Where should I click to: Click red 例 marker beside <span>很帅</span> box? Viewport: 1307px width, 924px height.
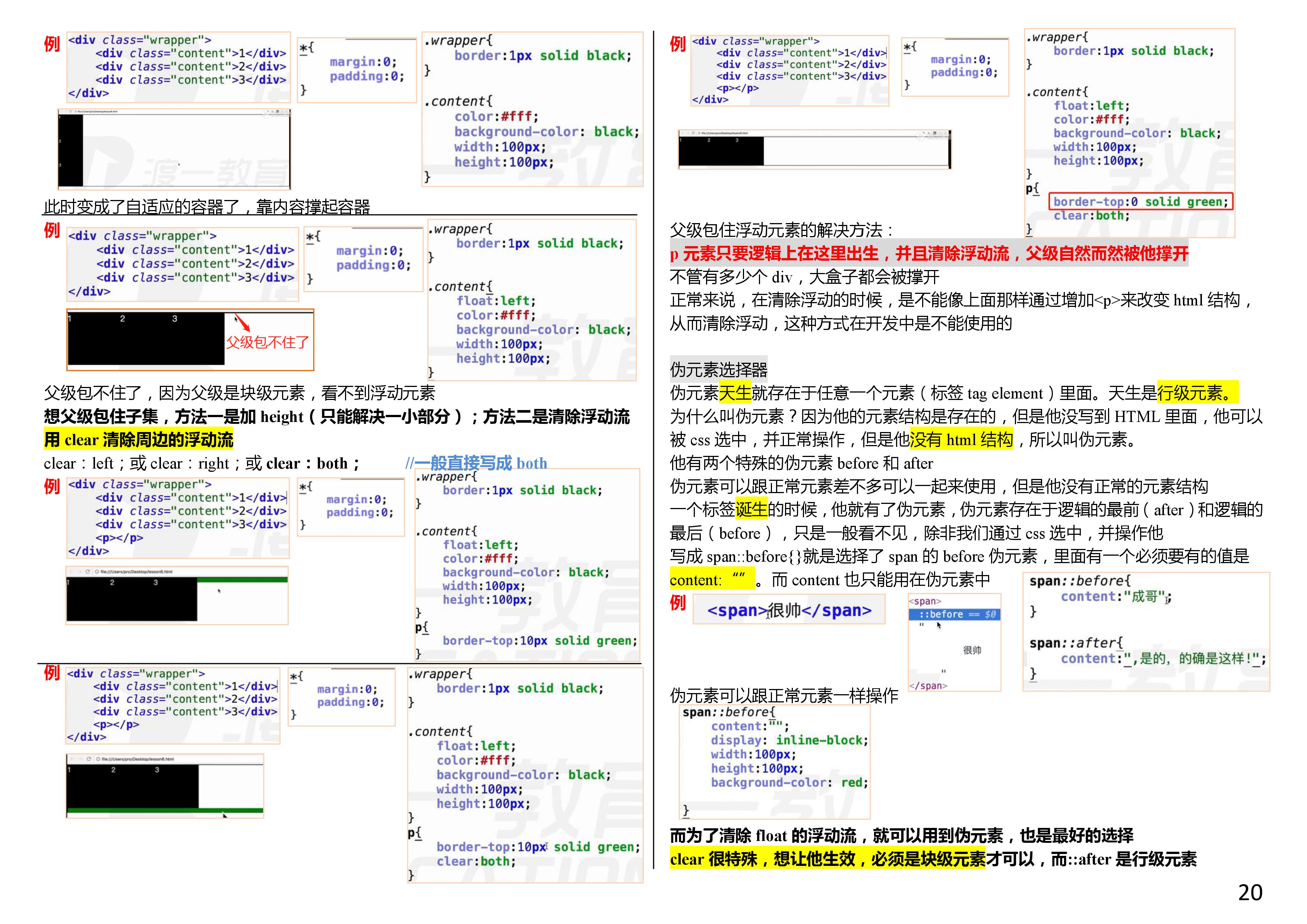(677, 603)
